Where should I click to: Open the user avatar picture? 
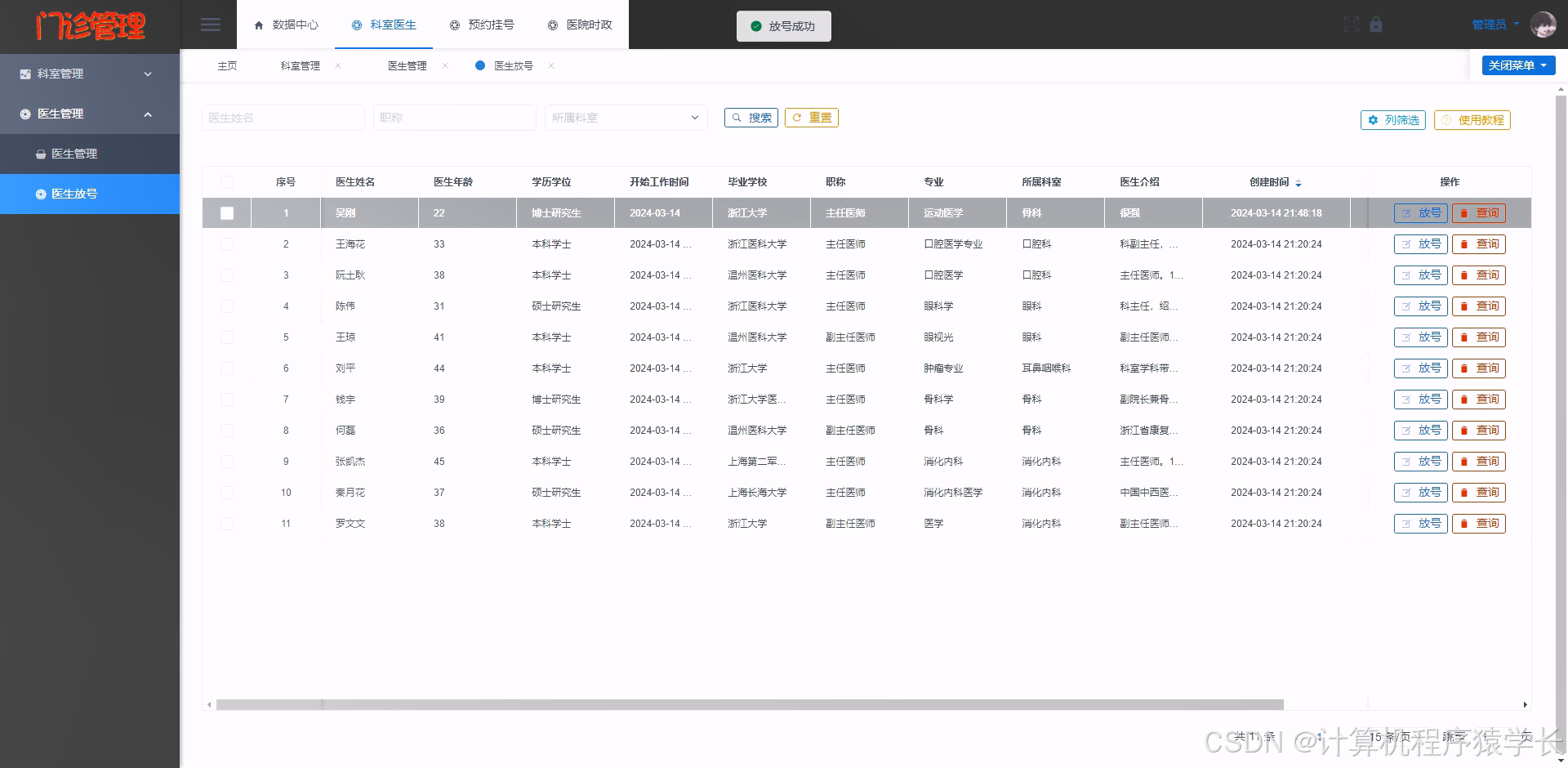(x=1543, y=25)
